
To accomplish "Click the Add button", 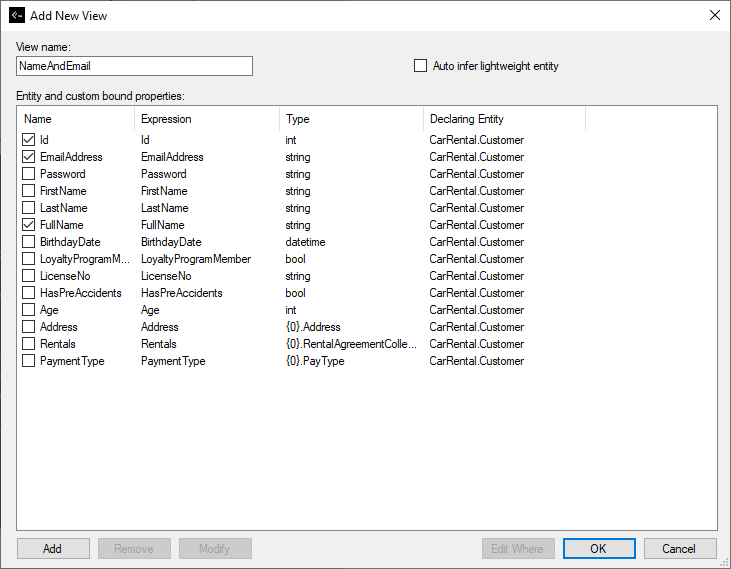I will pyautogui.click(x=53, y=548).
